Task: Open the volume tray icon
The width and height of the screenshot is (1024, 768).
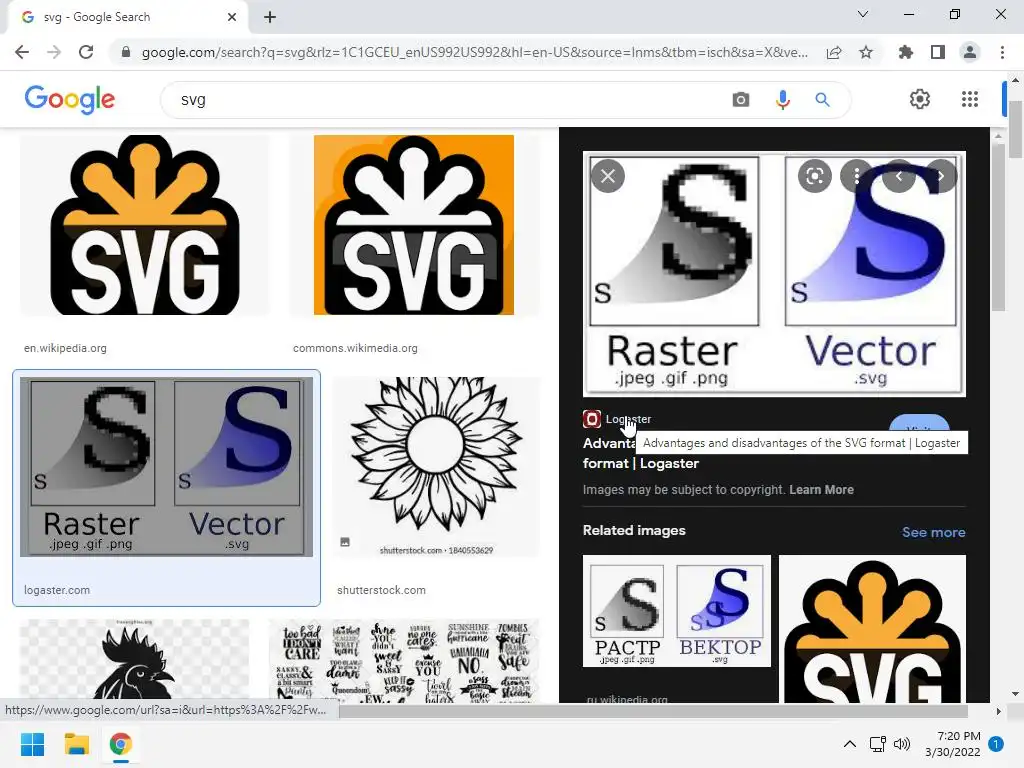Action: tap(902, 744)
